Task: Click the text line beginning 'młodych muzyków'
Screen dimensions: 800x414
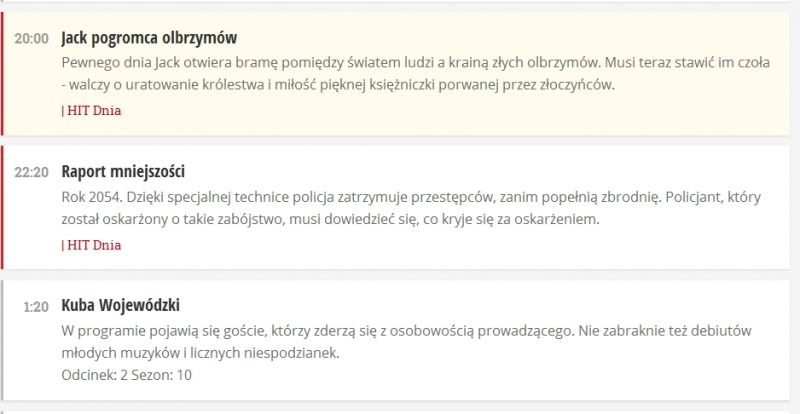Action: tap(201, 353)
